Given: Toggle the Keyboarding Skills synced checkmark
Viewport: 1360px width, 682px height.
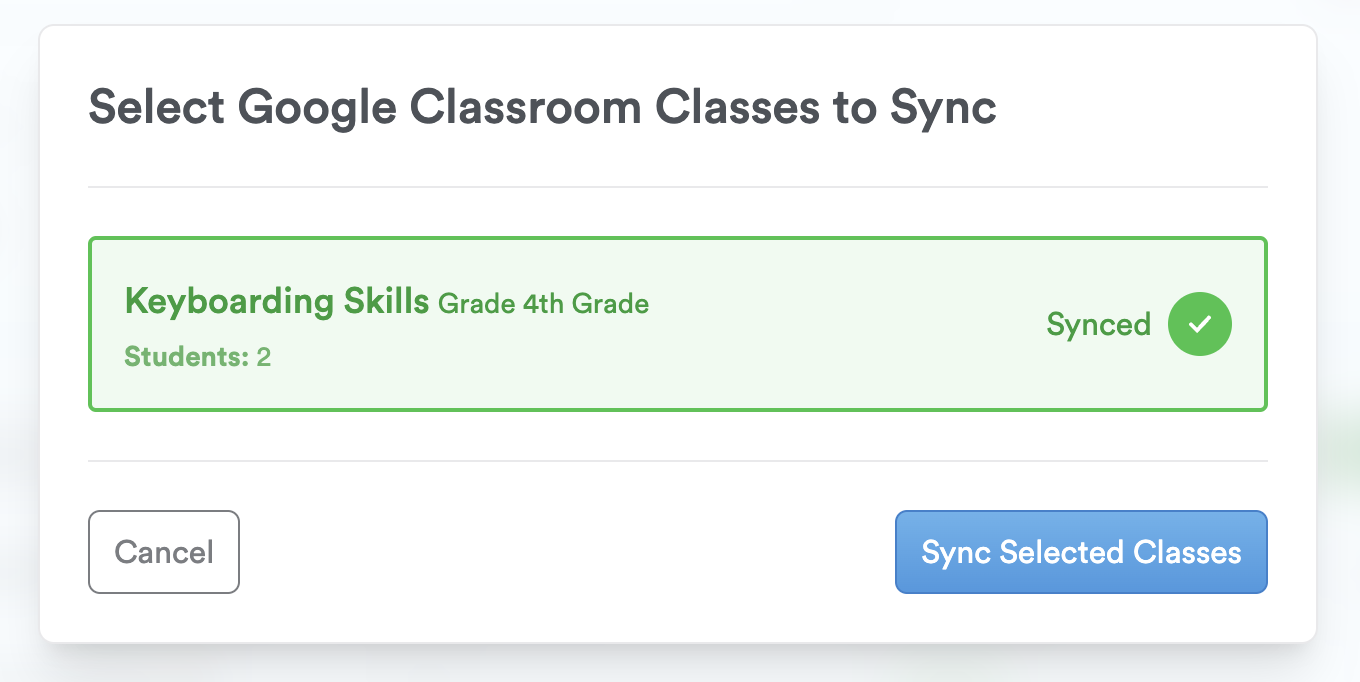Looking at the screenshot, I should pos(1199,324).
